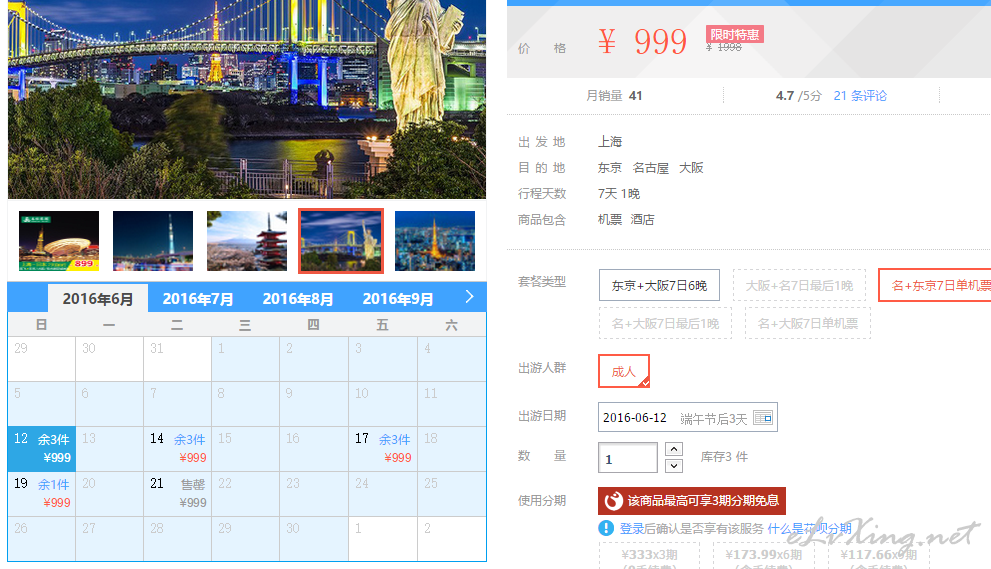This screenshot has width=991, height=569.
Task: Switch calendar to 2016年7月 tab
Action: [198, 298]
